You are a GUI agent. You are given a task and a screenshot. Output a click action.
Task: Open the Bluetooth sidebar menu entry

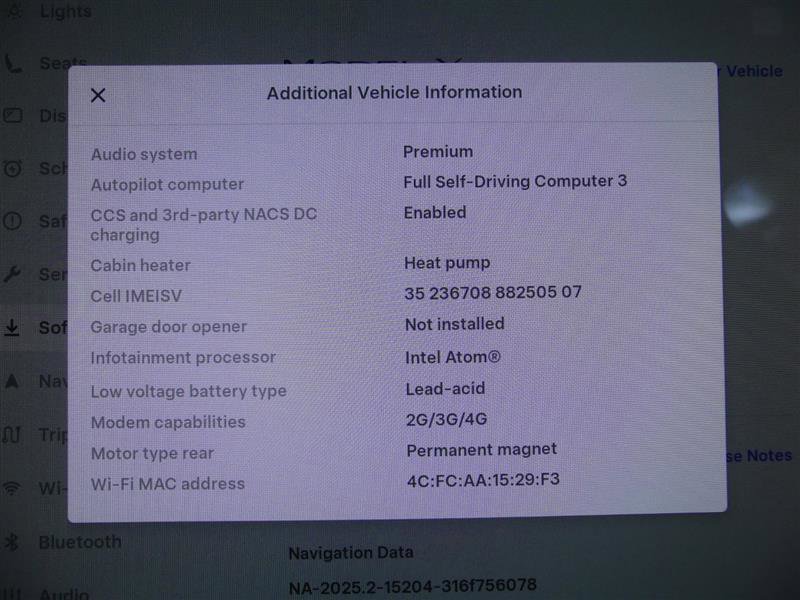[x=78, y=542]
